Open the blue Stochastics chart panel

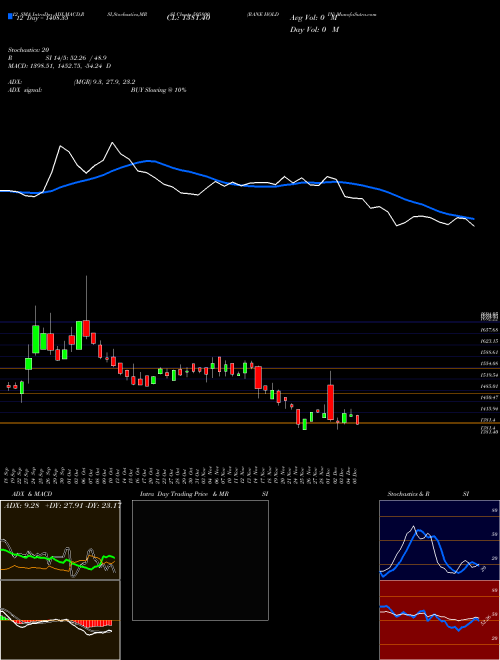click(x=439, y=540)
